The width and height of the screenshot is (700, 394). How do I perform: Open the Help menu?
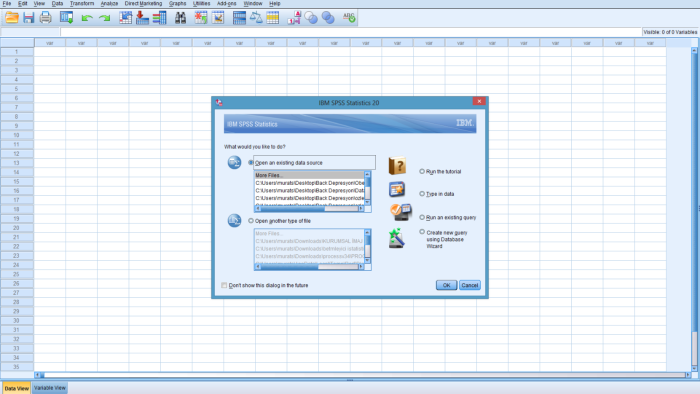pos(275,4)
